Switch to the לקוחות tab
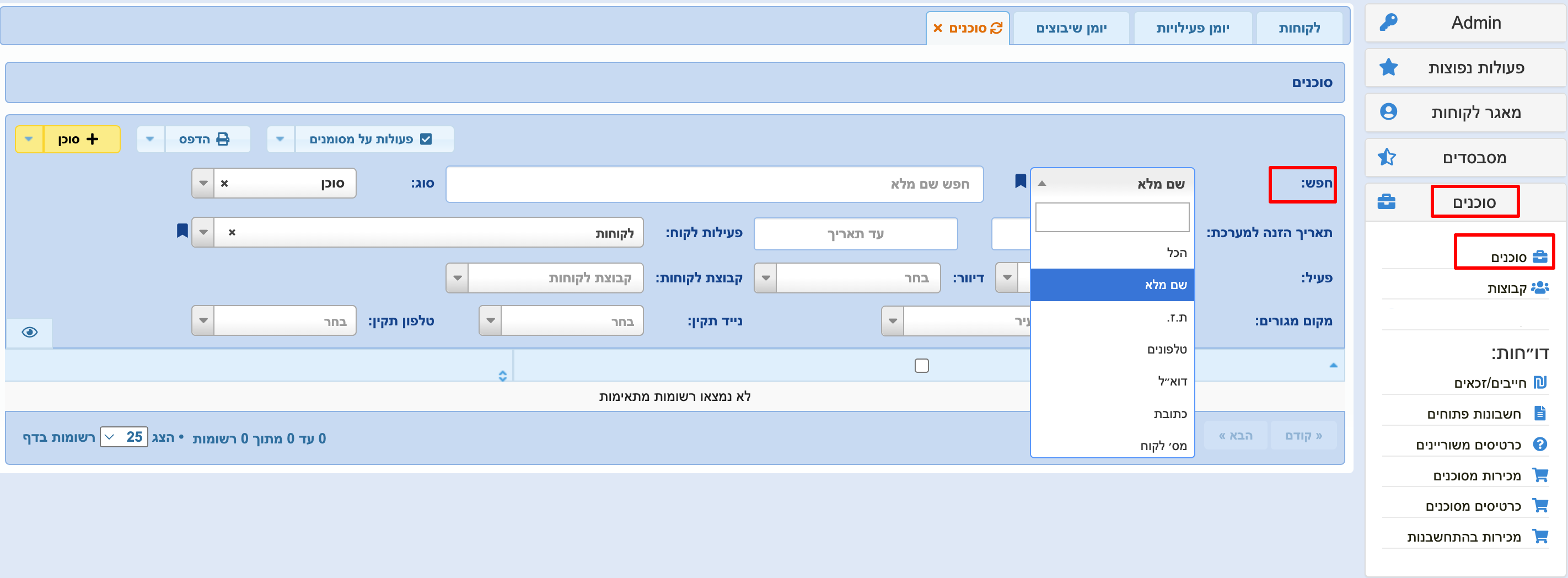 coord(1299,28)
